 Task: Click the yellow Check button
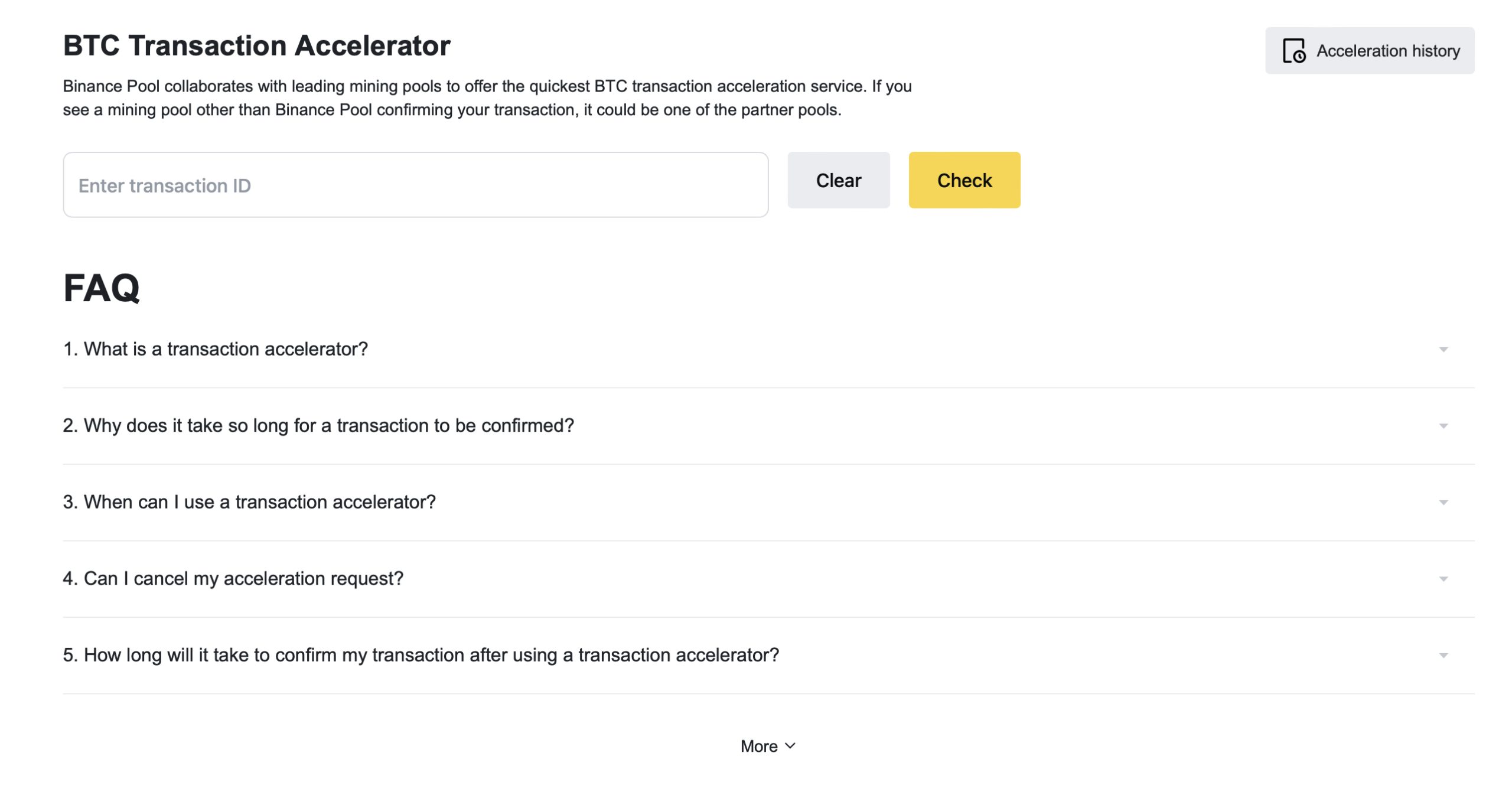[963, 180]
